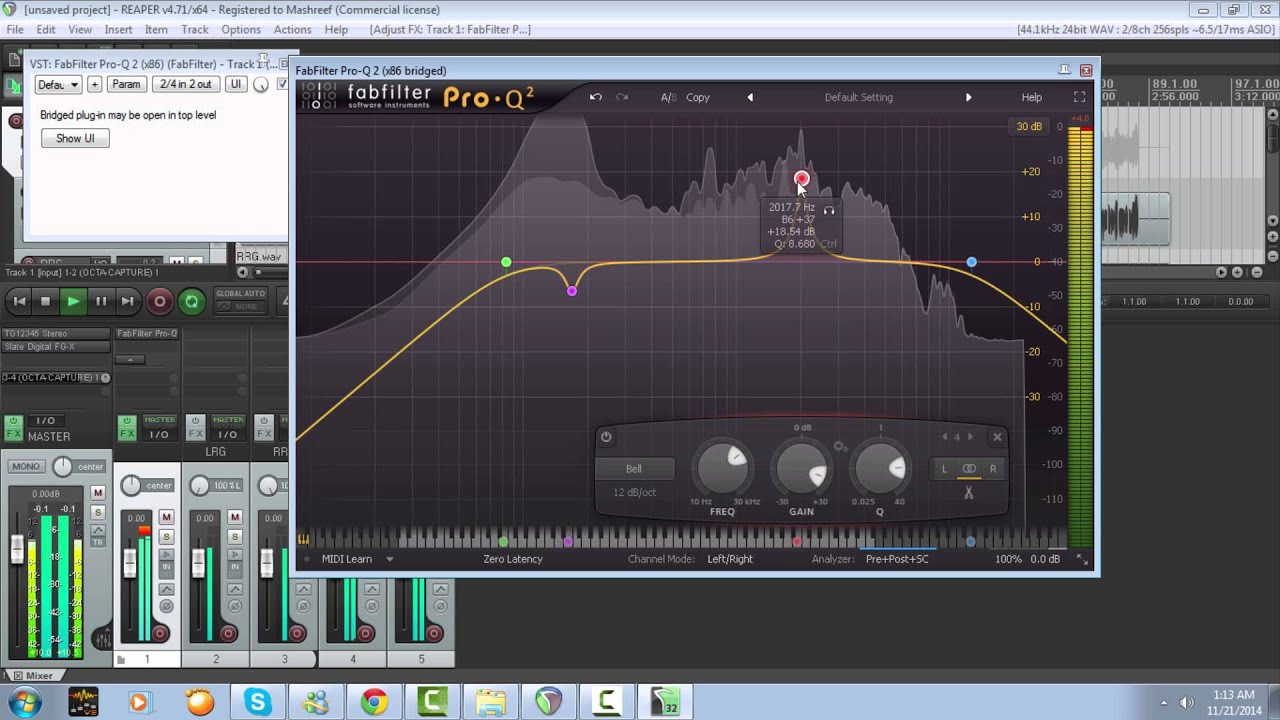Click the 100% output scale value
Viewport: 1280px width, 720px height.
pyautogui.click(x=1008, y=559)
